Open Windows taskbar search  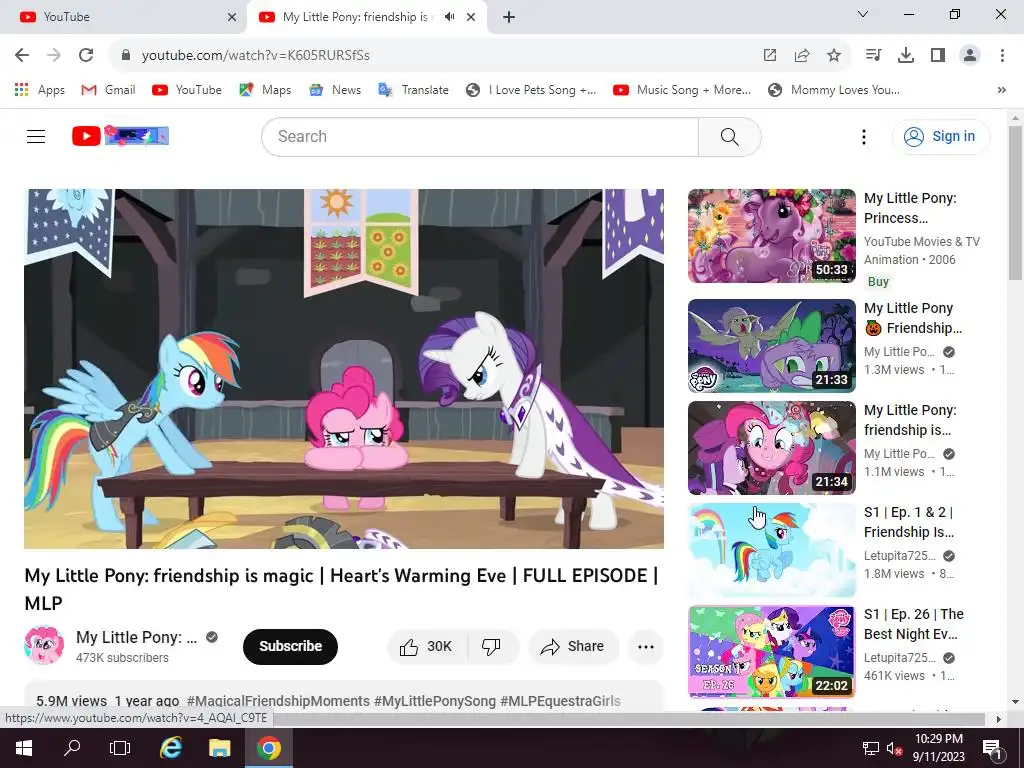click(x=72, y=748)
